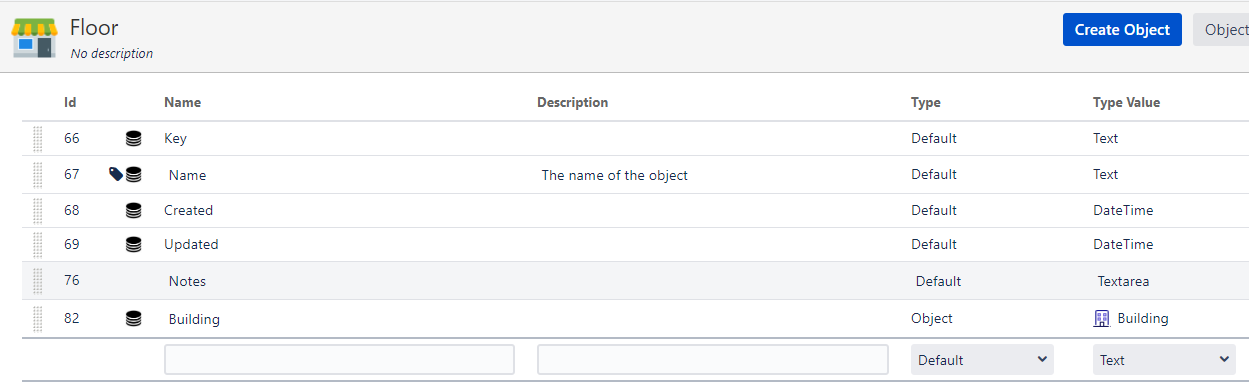Focus the new attribute Description input field

[x=713, y=360]
